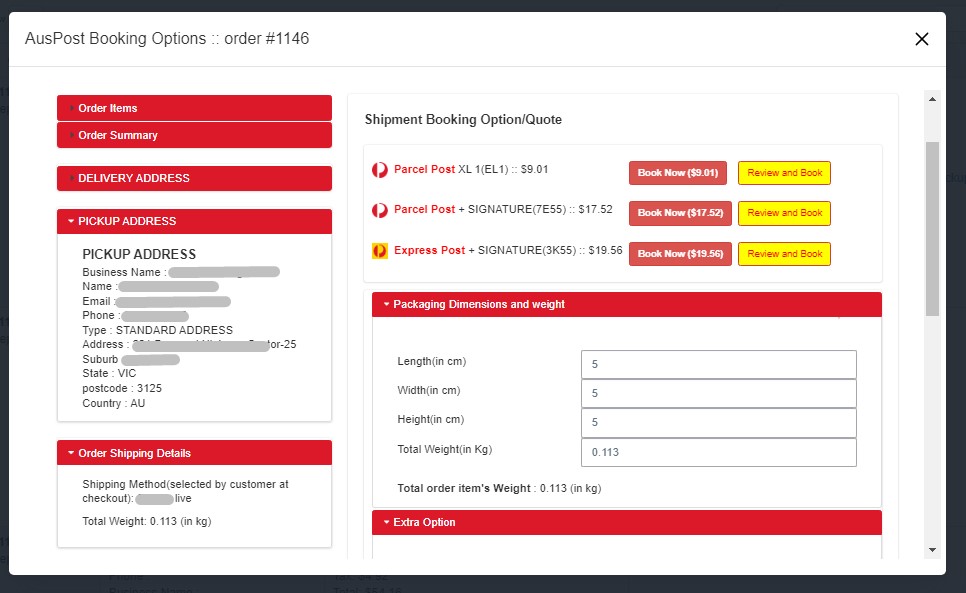This screenshot has width=966, height=593.
Task: Click the Height(in cm) input field
Action: [x=718, y=422]
